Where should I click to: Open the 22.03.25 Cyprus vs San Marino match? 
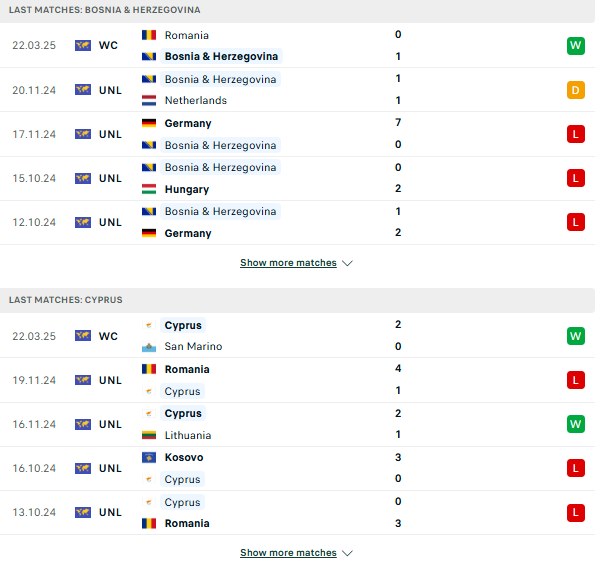tap(297, 336)
